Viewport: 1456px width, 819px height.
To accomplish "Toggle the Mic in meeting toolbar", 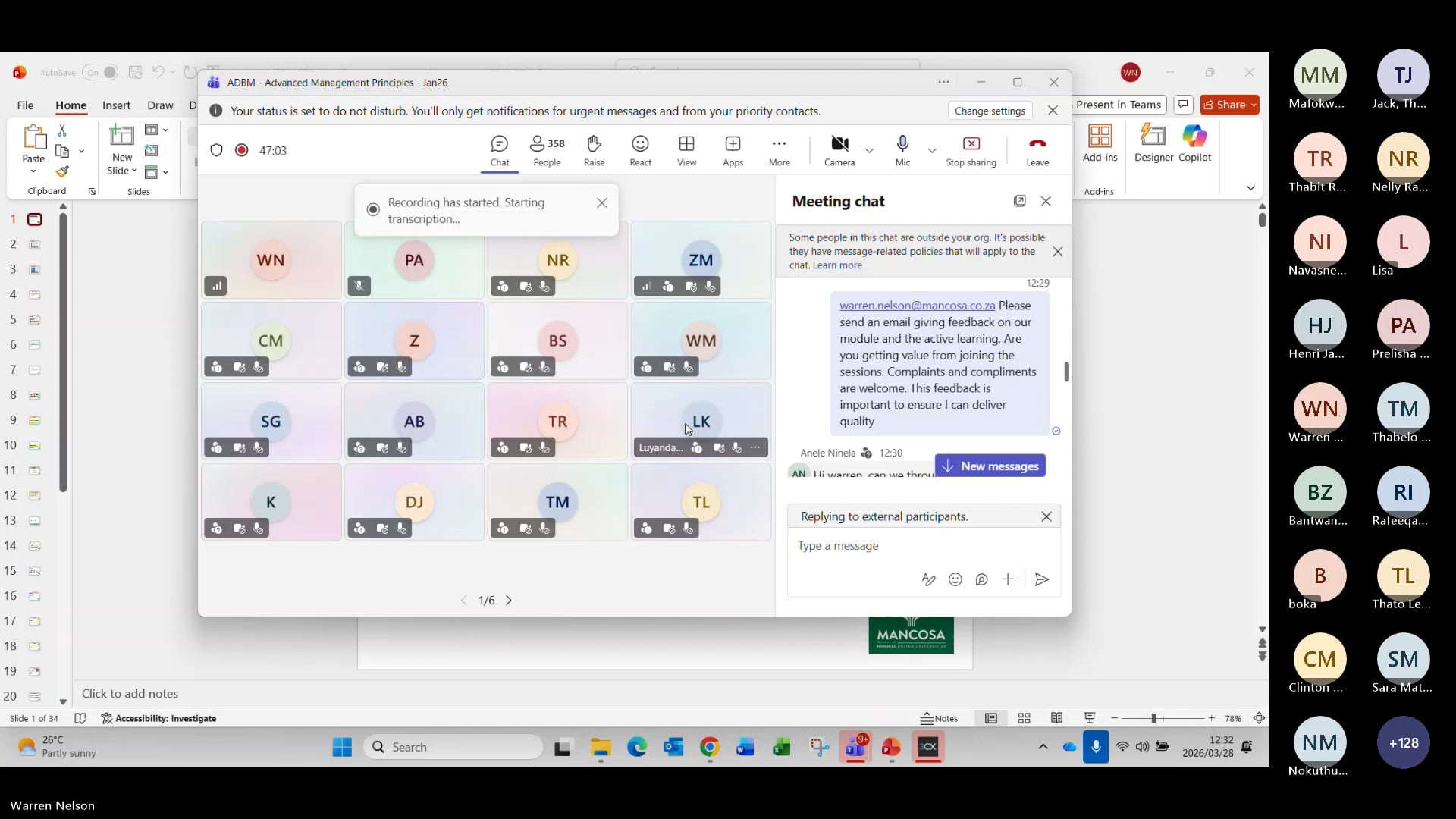I will [902, 151].
